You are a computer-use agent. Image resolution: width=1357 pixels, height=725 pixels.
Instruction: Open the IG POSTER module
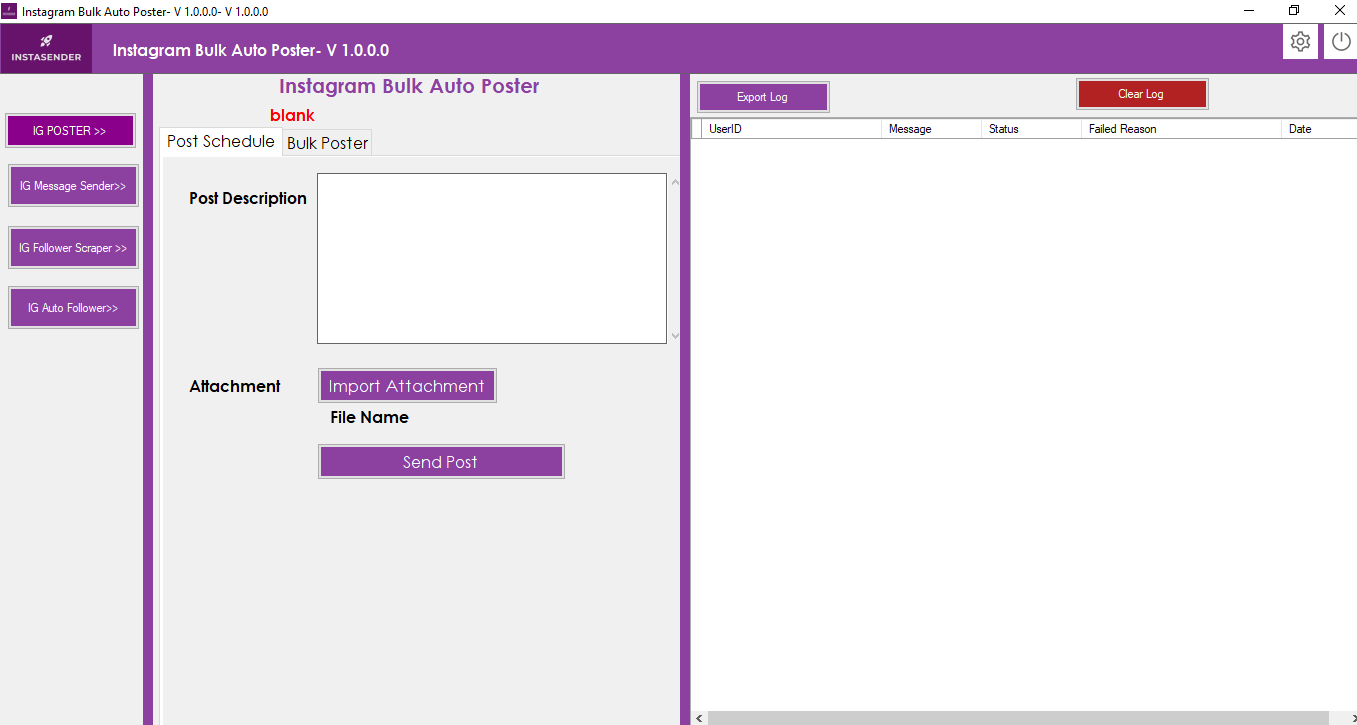[x=70, y=131]
